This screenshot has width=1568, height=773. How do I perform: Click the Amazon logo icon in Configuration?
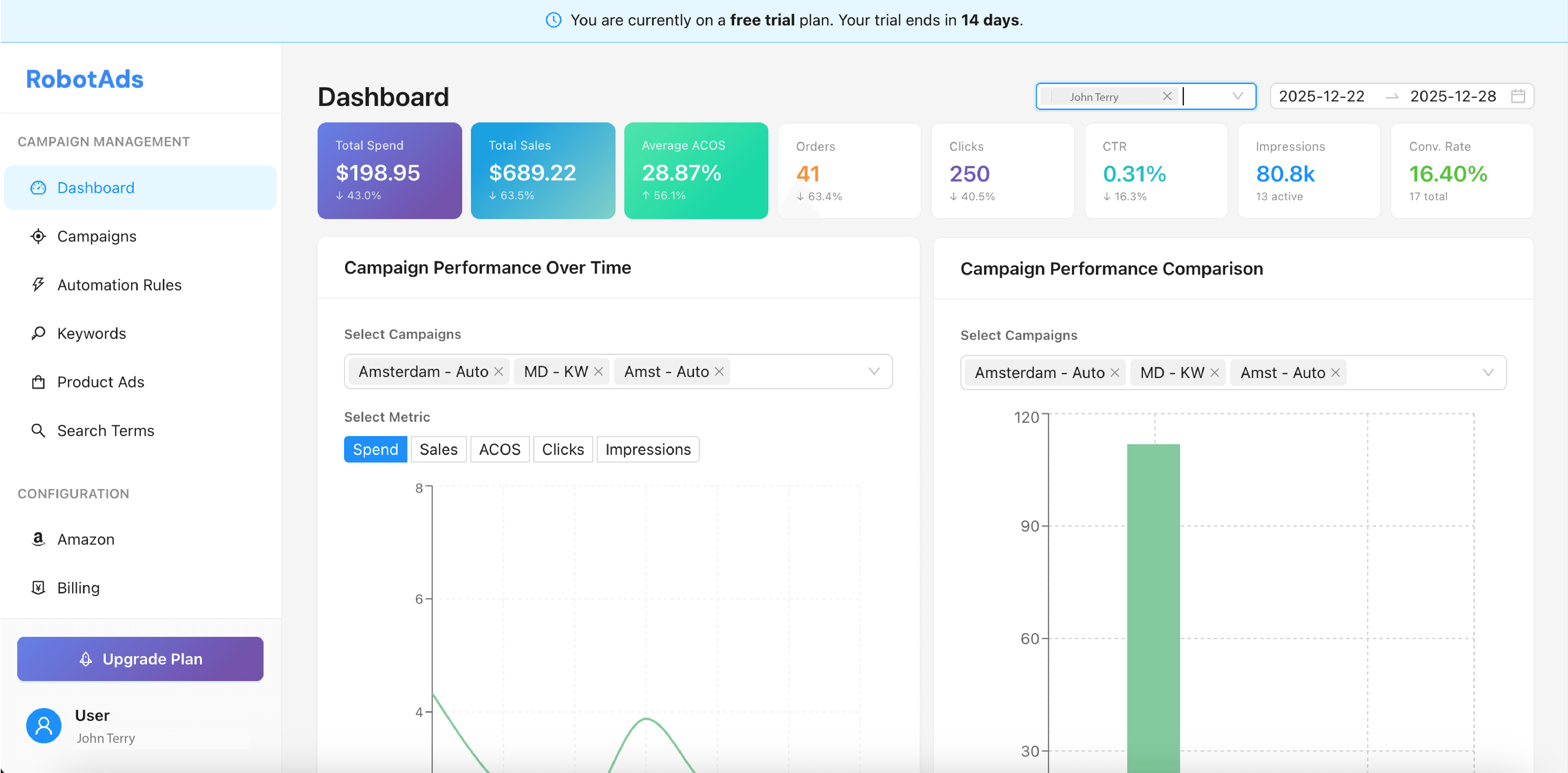point(38,539)
